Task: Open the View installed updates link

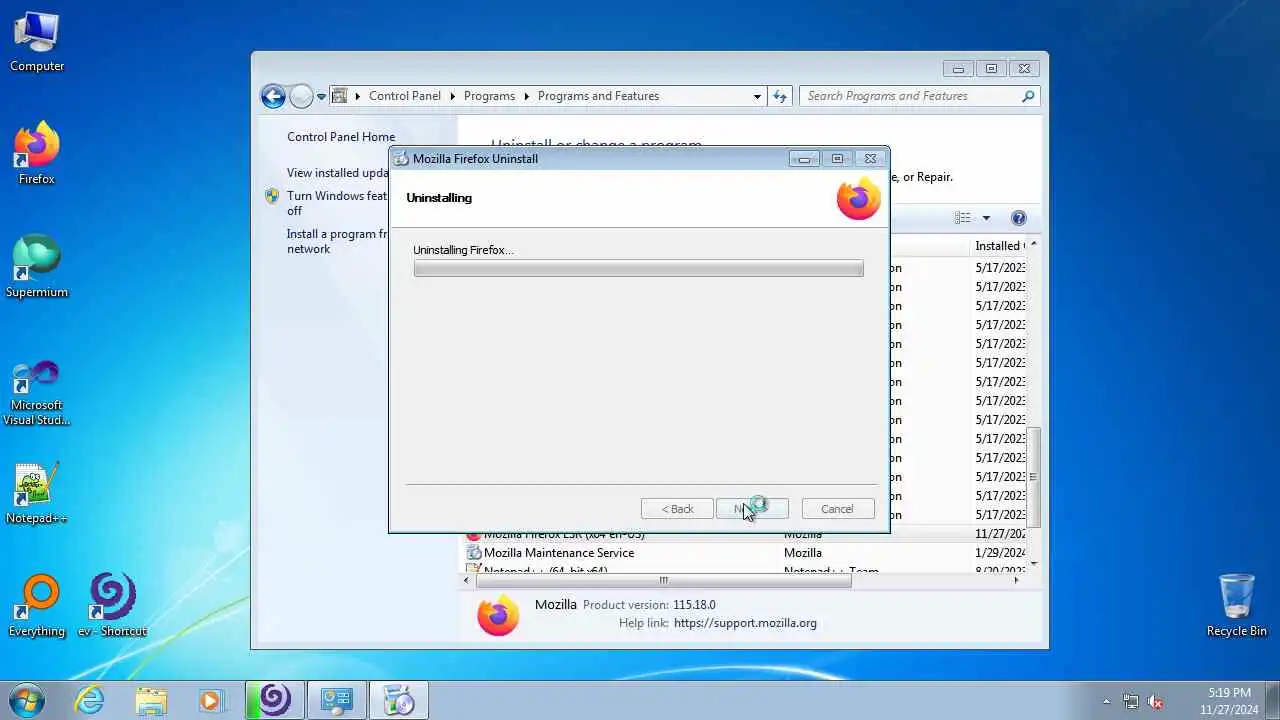Action: (337, 173)
